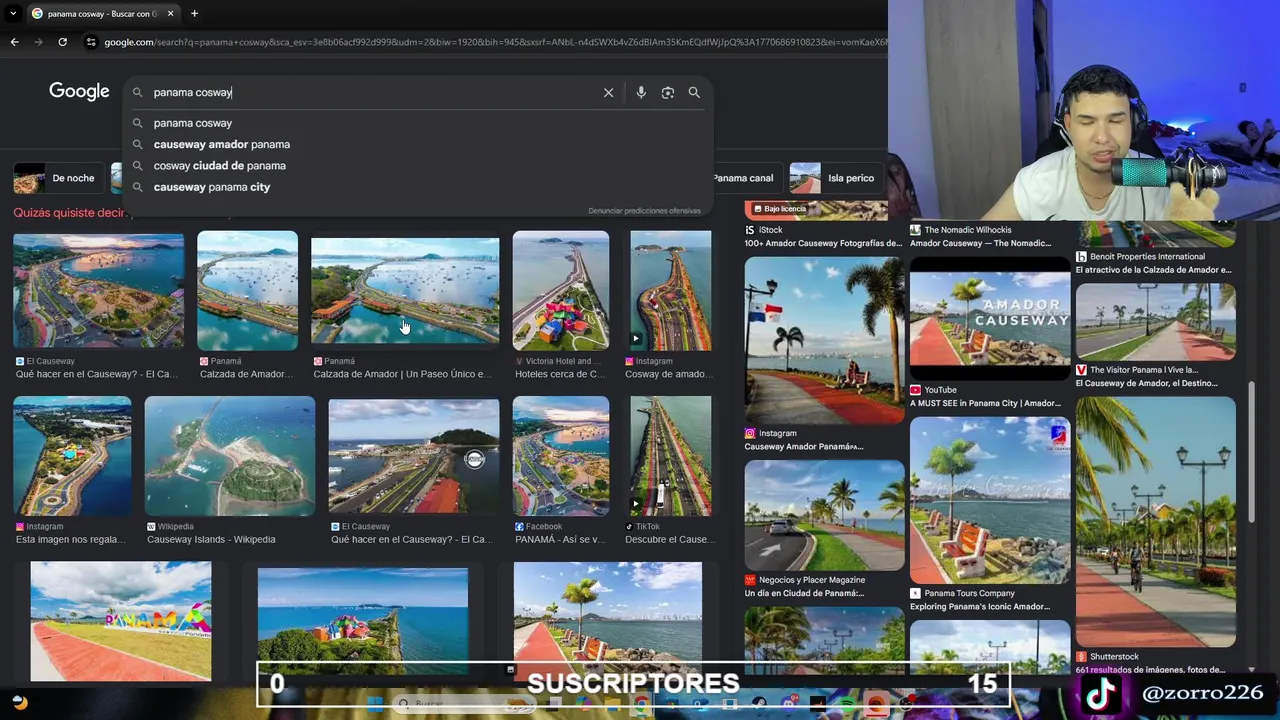1280x720 pixels.
Task: Open 'Qué hacer en el Causeway?' El Causeway thumbnail
Action: [x=98, y=291]
